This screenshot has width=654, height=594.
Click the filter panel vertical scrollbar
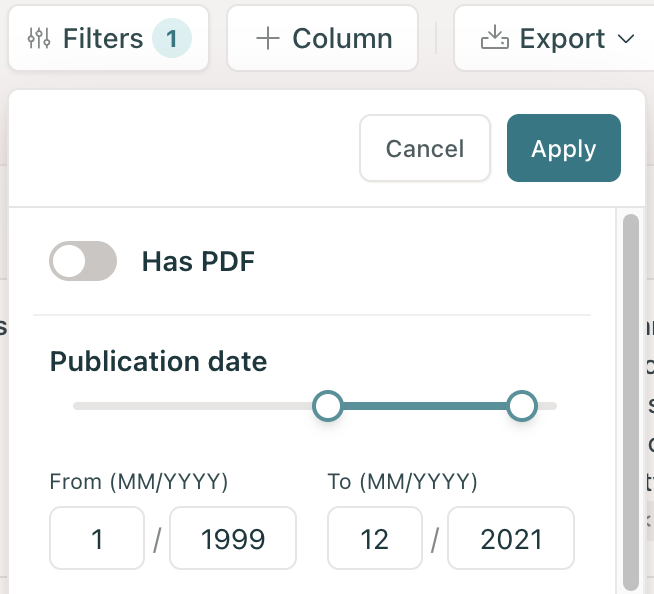pyautogui.click(x=630, y=400)
